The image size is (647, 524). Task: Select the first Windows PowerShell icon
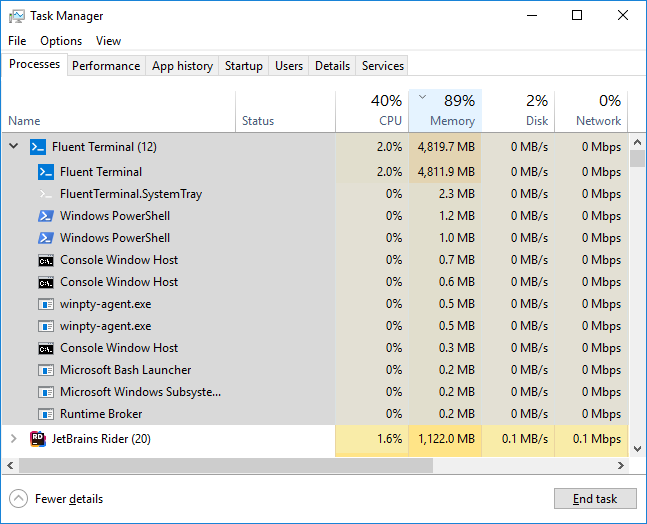[46, 216]
